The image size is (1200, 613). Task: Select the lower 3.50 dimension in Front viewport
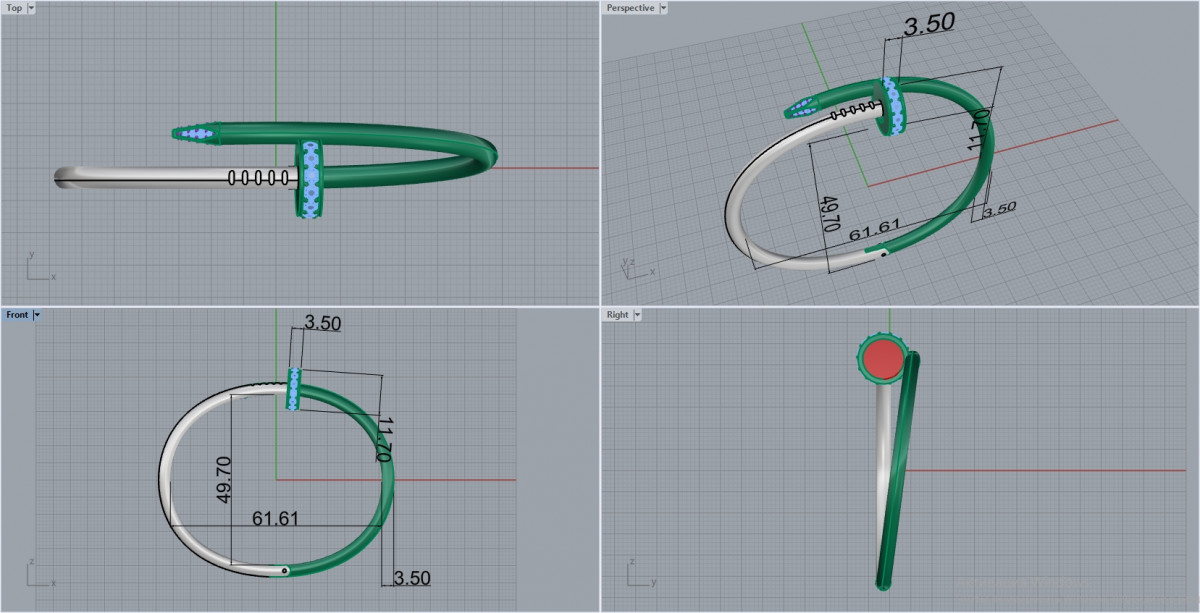coord(412,578)
